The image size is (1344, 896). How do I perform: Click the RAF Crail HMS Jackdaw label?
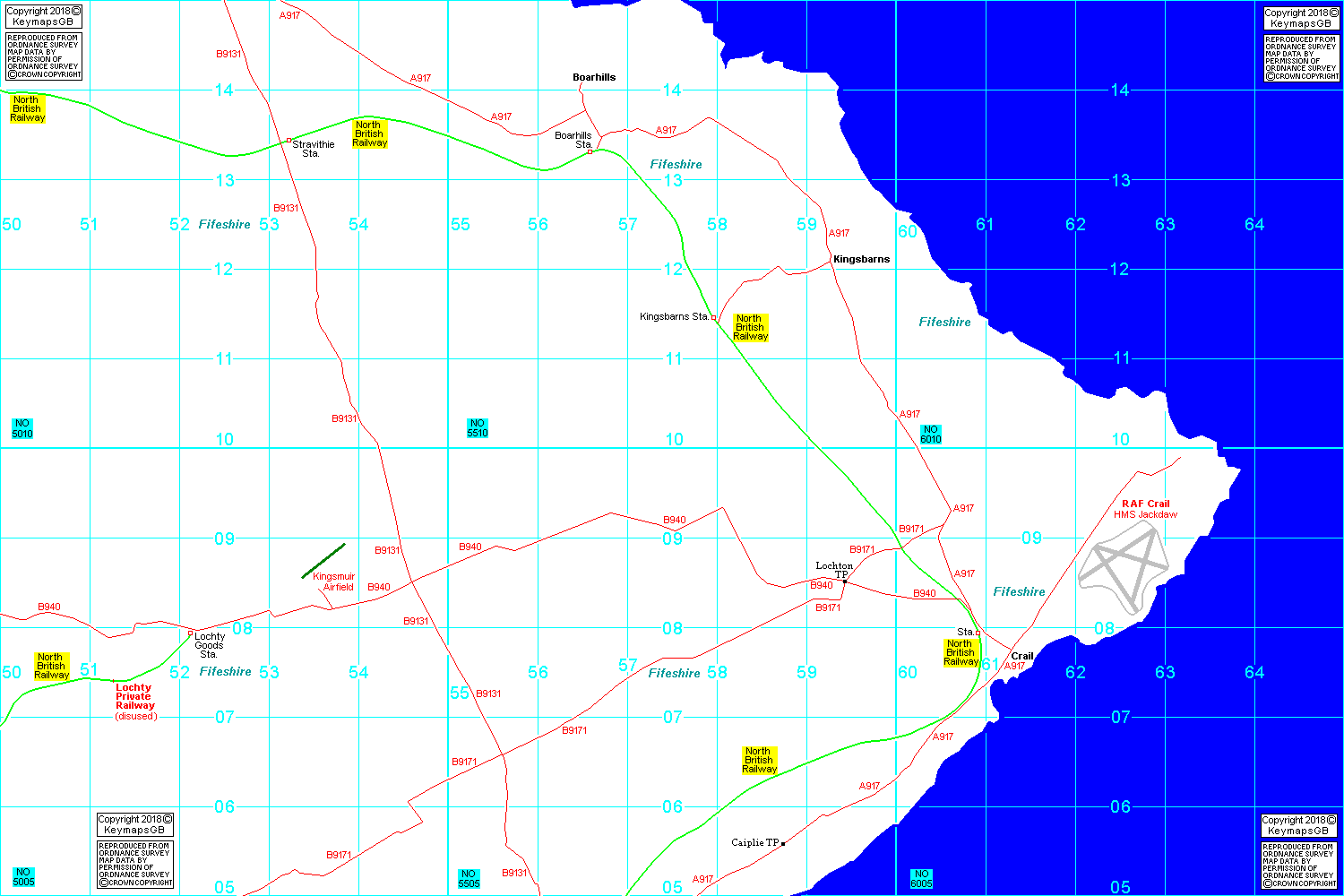point(1146,509)
